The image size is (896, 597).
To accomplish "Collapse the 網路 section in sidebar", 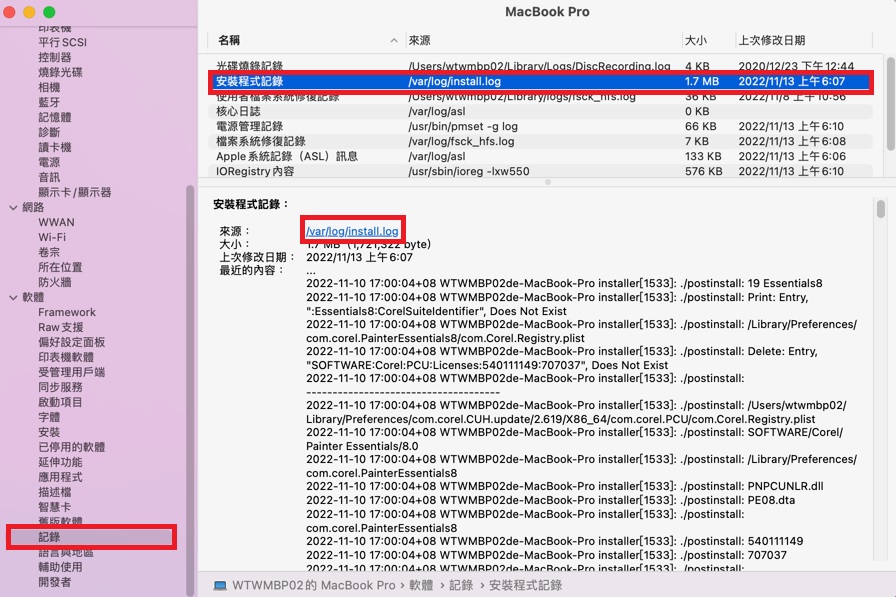I will [13, 208].
